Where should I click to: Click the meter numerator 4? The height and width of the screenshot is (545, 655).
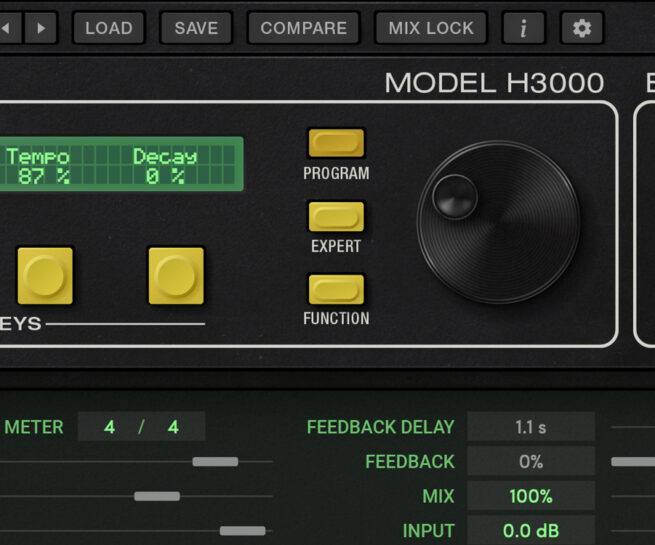pyautogui.click(x=109, y=427)
